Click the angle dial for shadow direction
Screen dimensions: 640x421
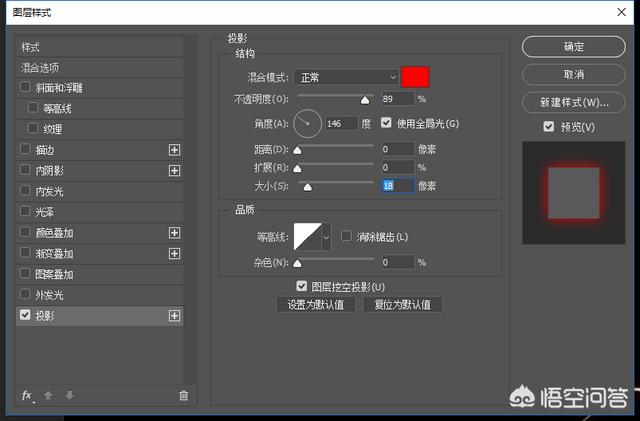pos(307,123)
